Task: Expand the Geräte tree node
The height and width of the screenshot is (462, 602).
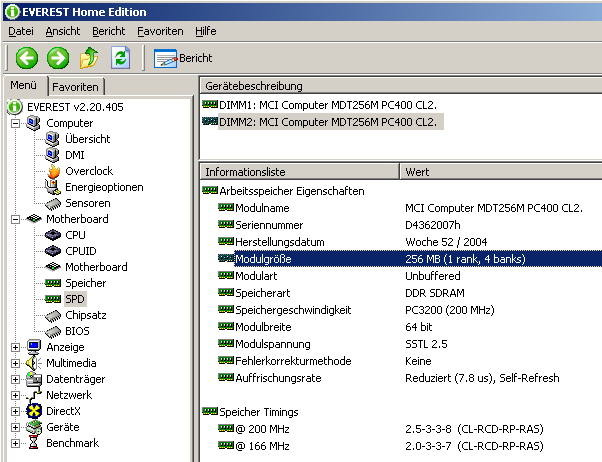Action: [x=15, y=427]
